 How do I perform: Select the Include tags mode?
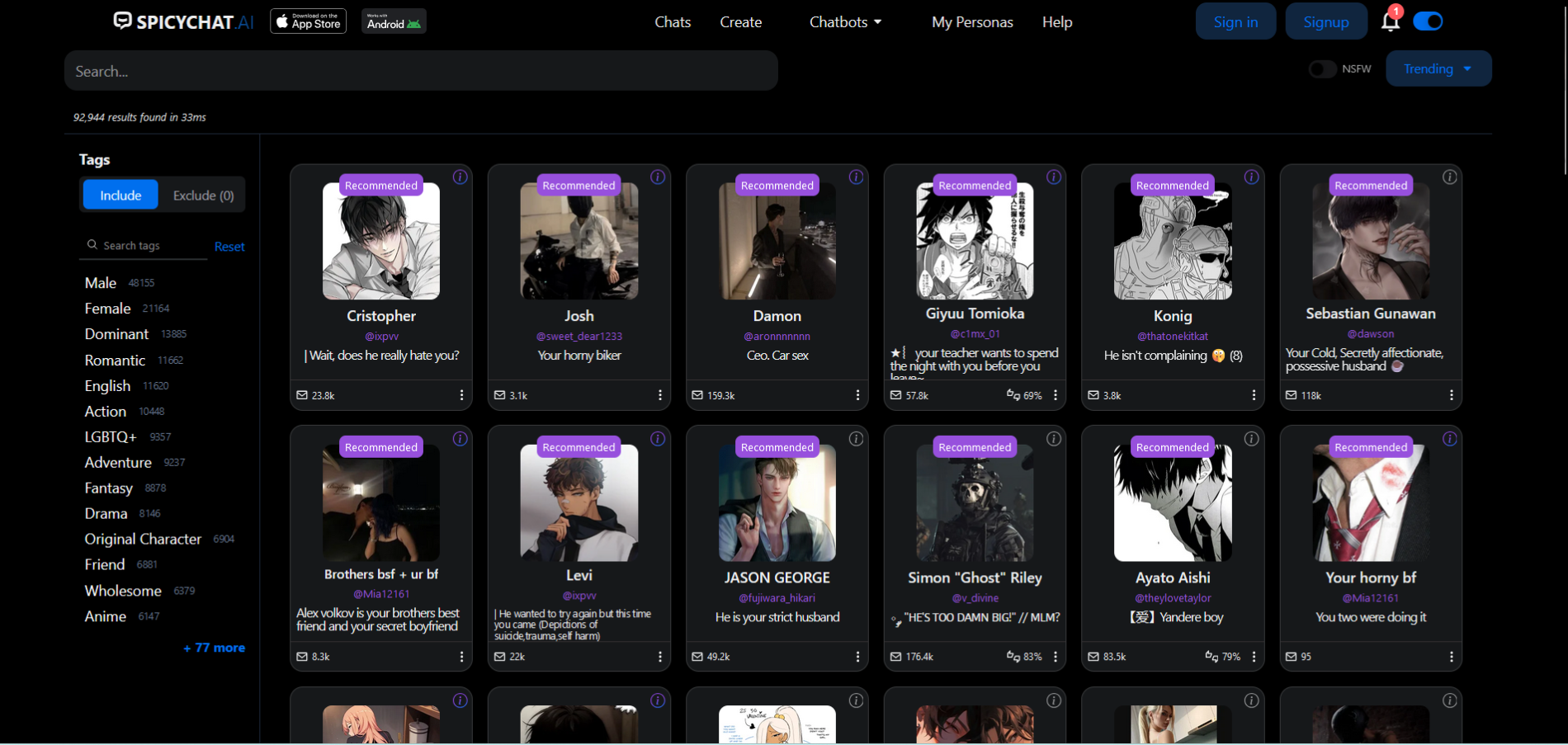click(x=120, y=196)
